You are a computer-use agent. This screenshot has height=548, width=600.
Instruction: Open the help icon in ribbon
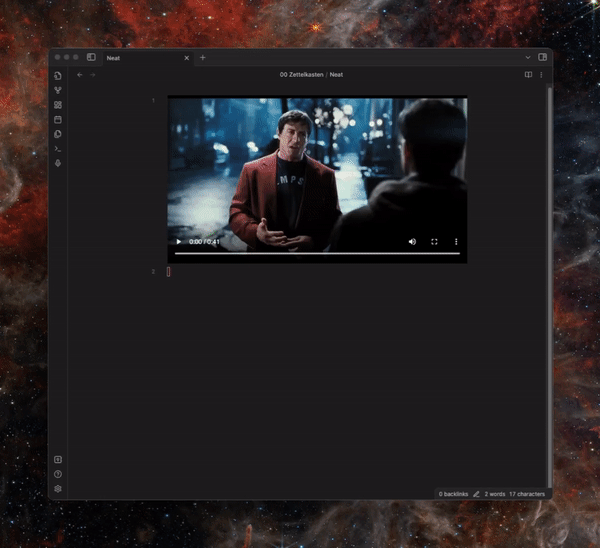(x=58, y=474)
